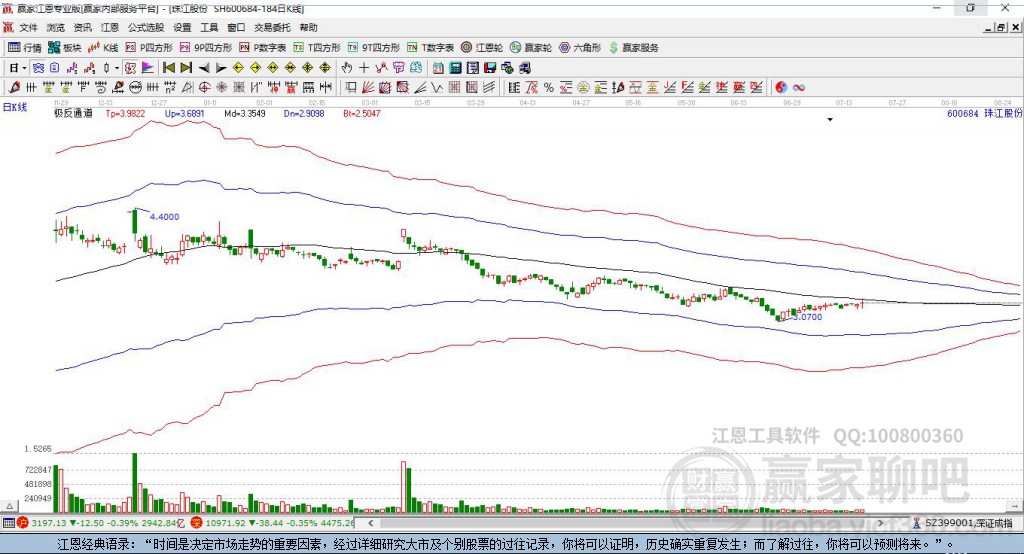Open the 文件 menu
Screen dimensions: 1024x554
pyautogui.click(x=29, y=27)
